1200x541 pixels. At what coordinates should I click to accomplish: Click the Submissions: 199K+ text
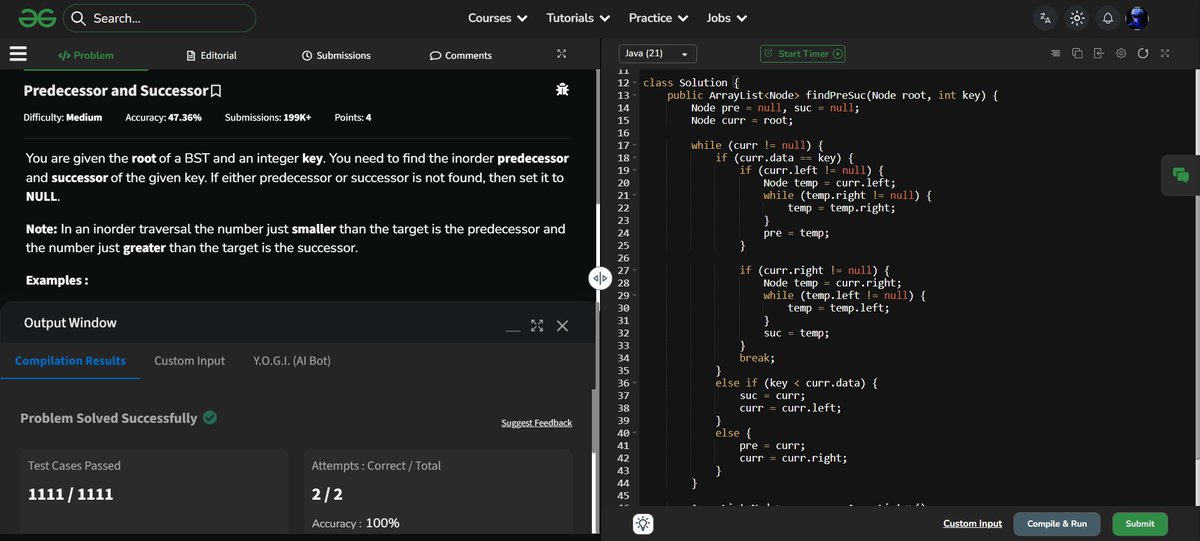pyautogui.click(x=268, y=118)
